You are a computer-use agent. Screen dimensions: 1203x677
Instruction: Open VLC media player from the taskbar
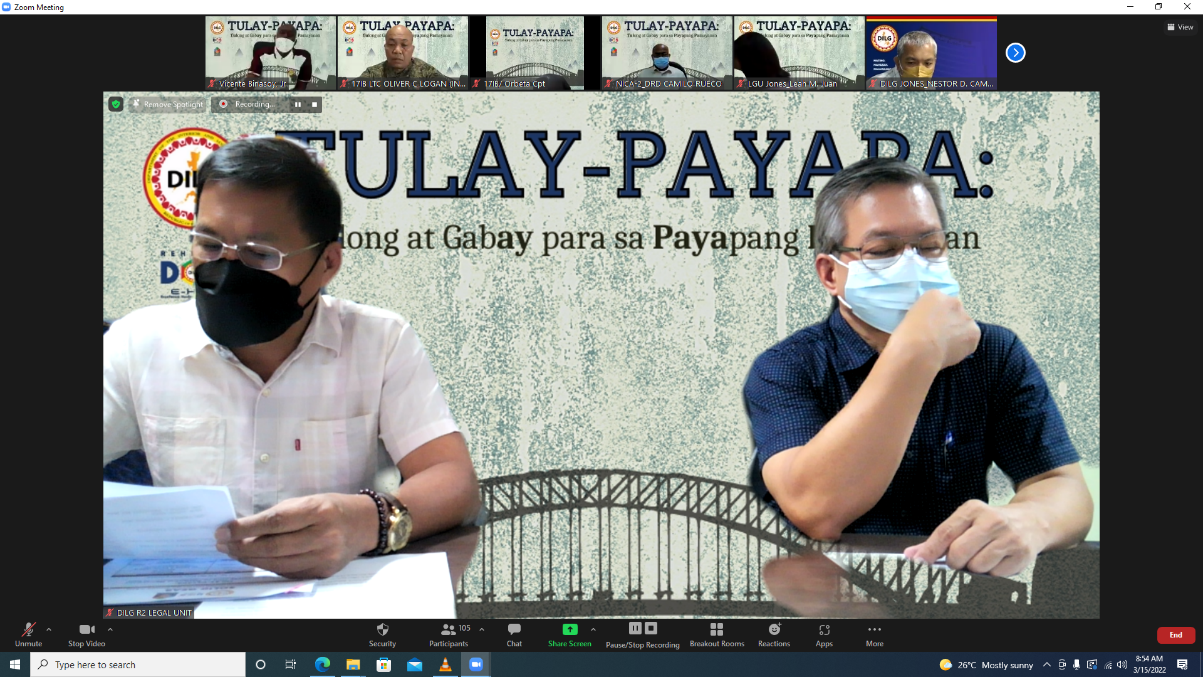(445, 664)
